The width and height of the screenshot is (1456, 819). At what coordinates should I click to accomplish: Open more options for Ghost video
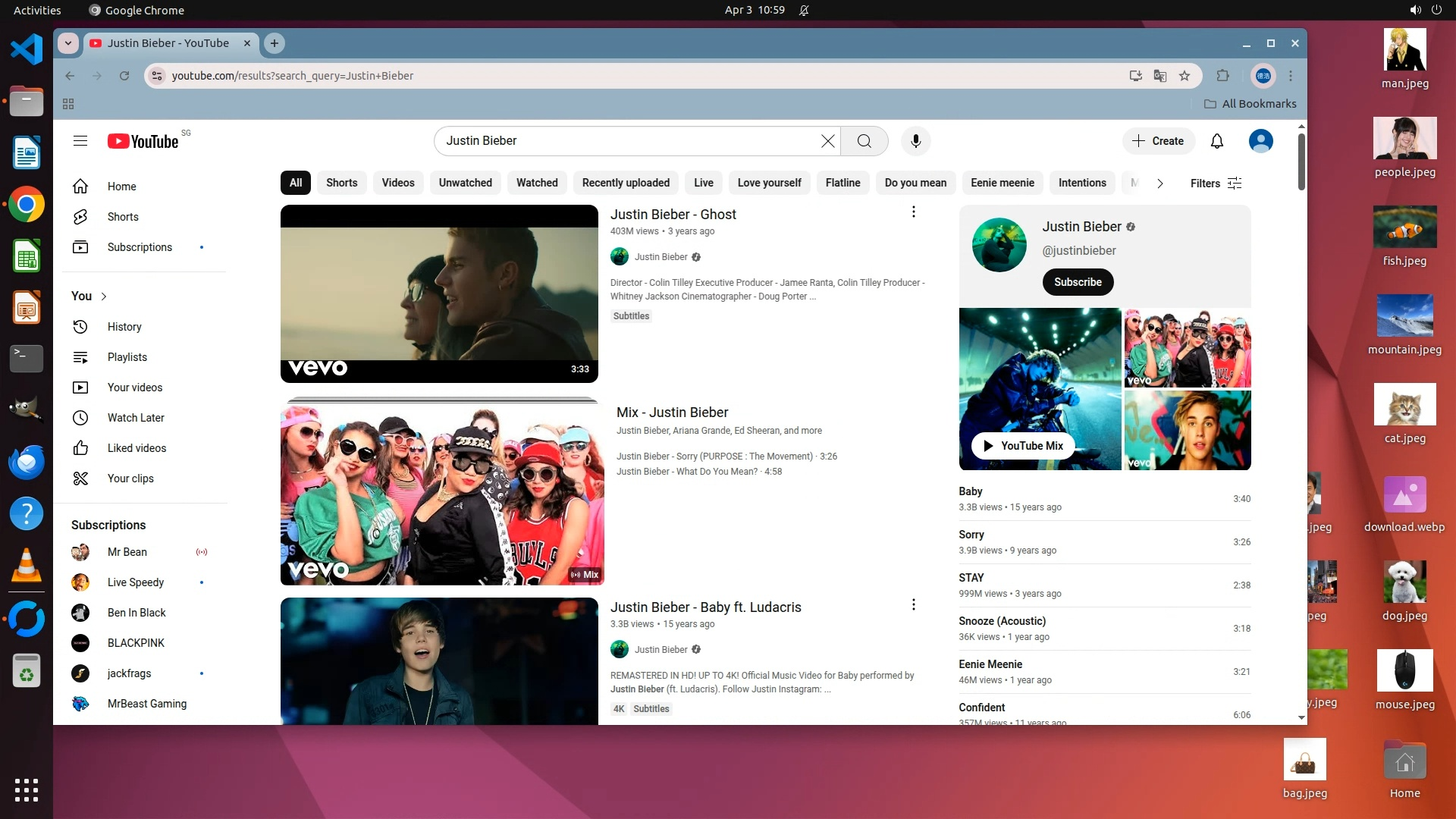(x=913, y=212)
